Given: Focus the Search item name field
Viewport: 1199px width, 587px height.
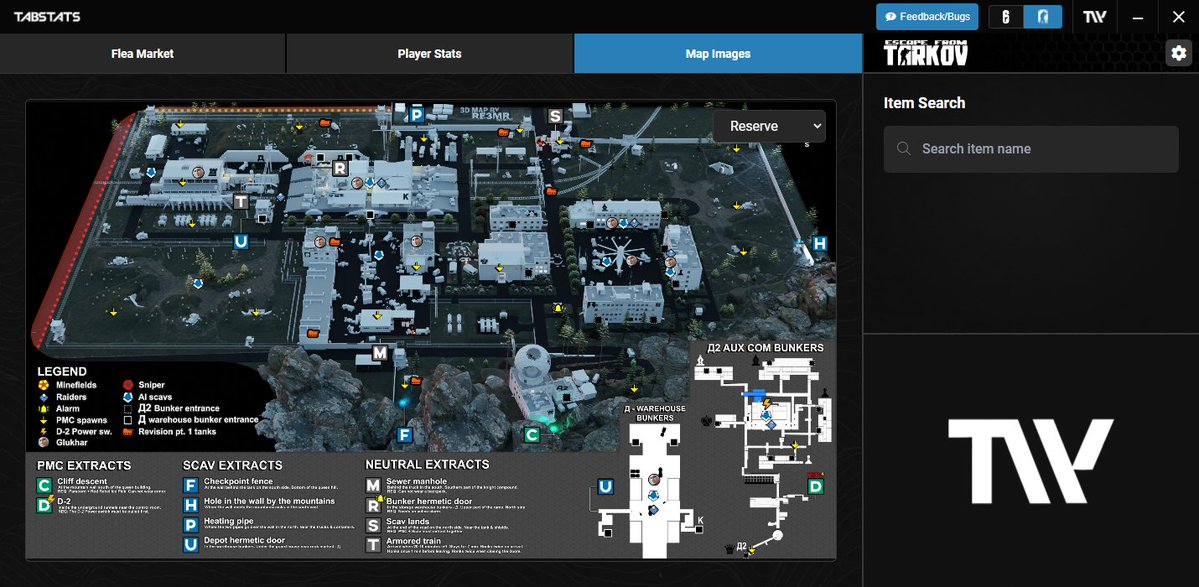Looking at the screenshot, I should click(x=1031, y=149).
